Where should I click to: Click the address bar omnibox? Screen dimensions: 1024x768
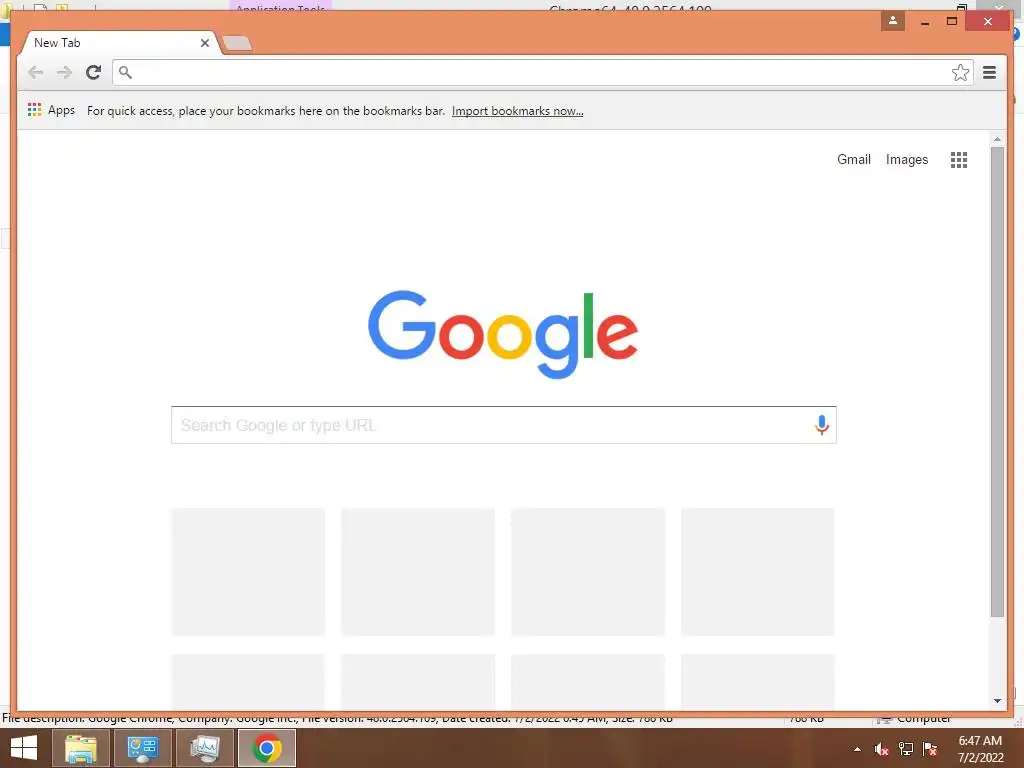[x=542, y=72]
